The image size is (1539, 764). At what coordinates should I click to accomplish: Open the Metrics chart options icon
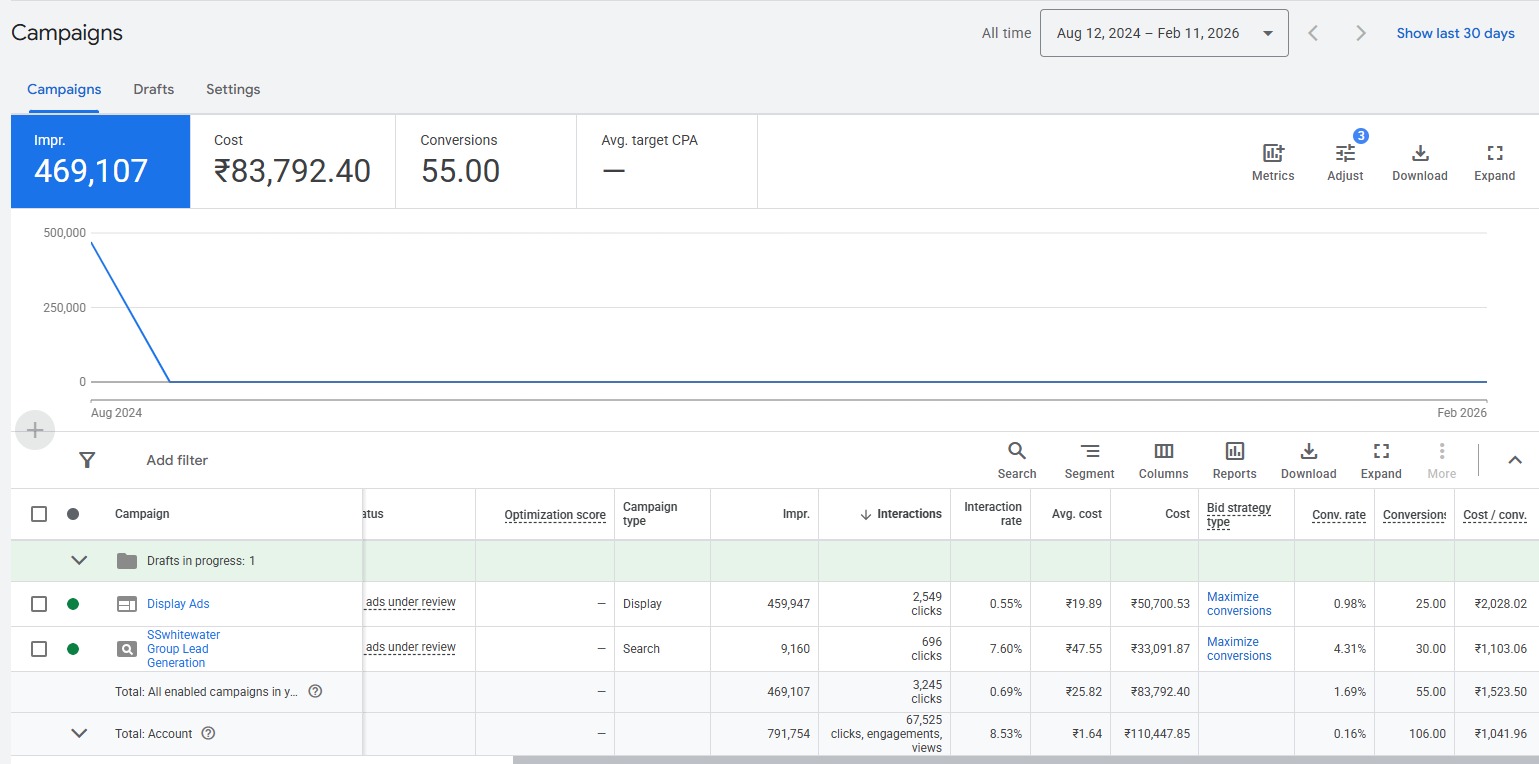coord(1272,154)
